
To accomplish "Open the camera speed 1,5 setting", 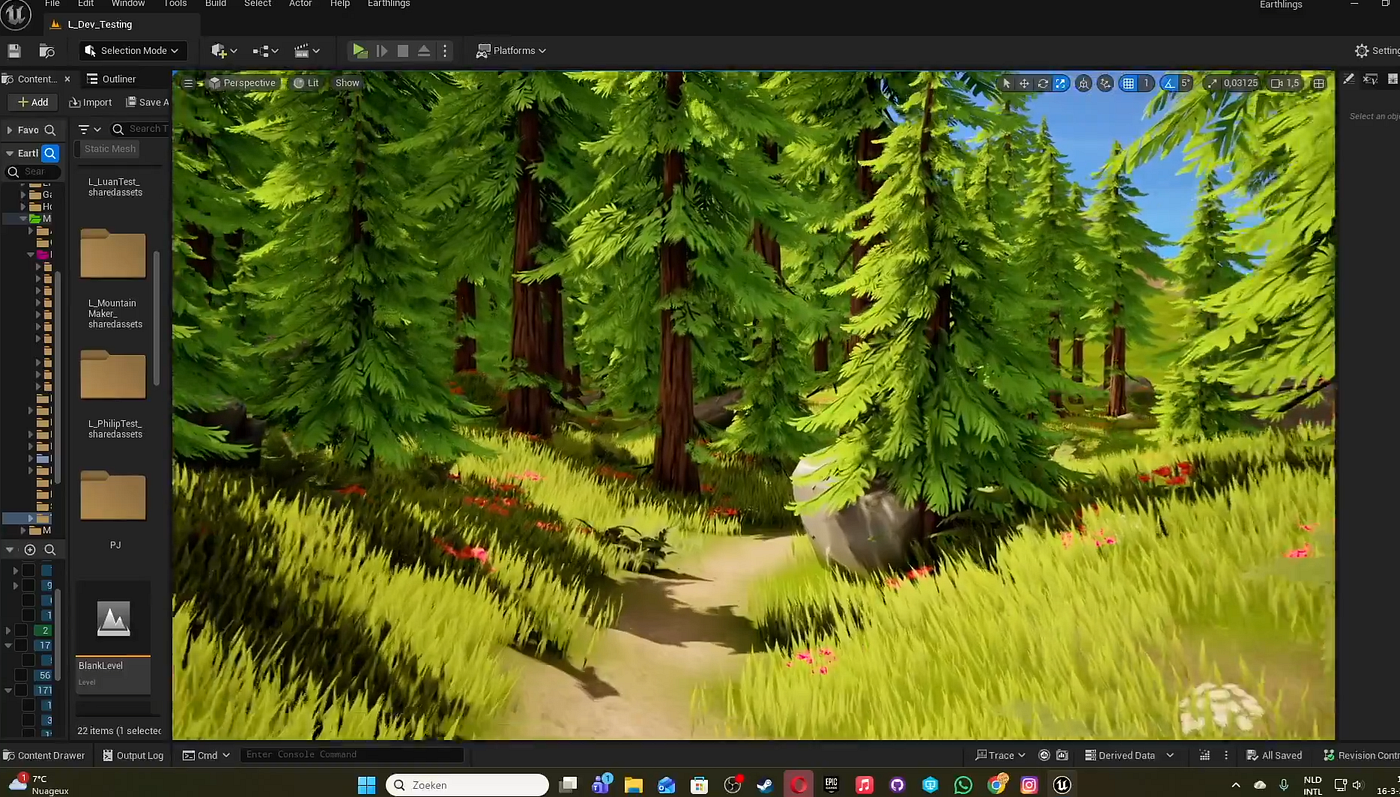I will click(1284, 83).
